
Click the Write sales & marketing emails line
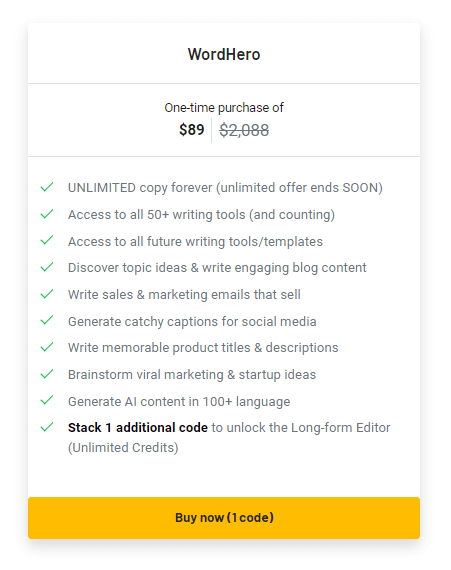tap(184, 294)
